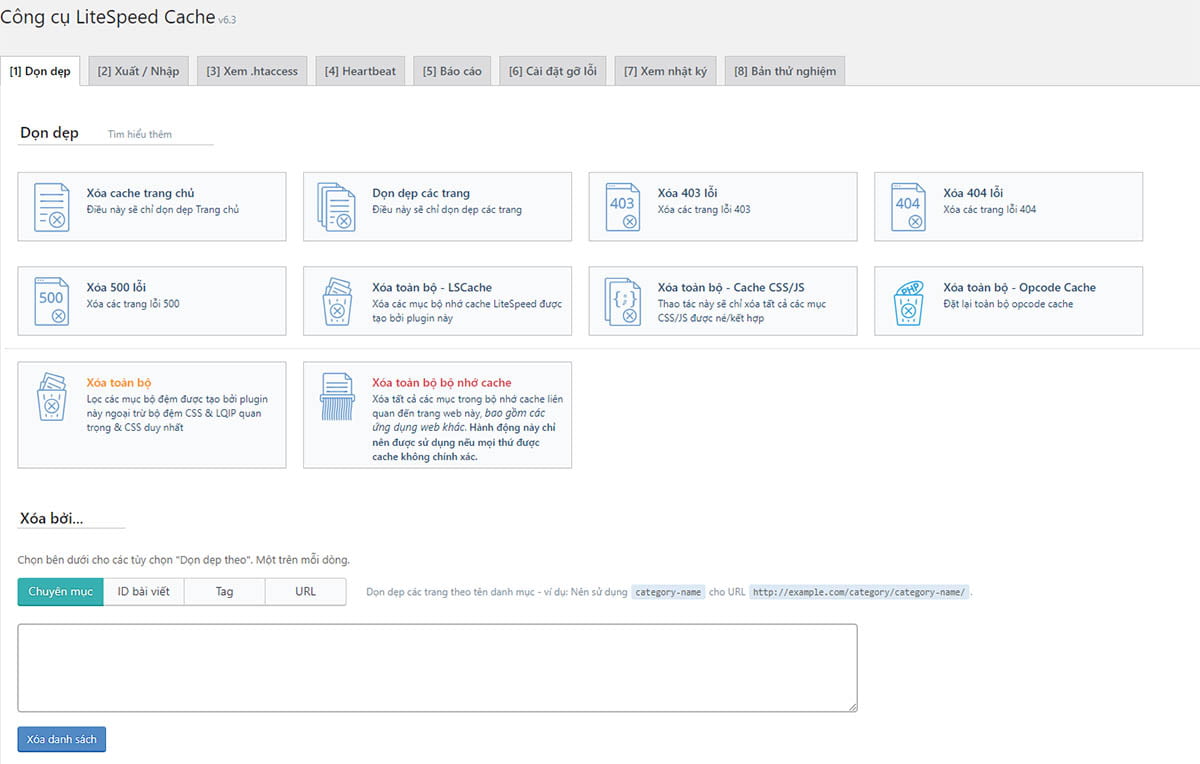The height and width of the screenshot is (764, 1200).
Task: Click the text 'Xóa các trang lỗi 403'
Action: (704, 210)
